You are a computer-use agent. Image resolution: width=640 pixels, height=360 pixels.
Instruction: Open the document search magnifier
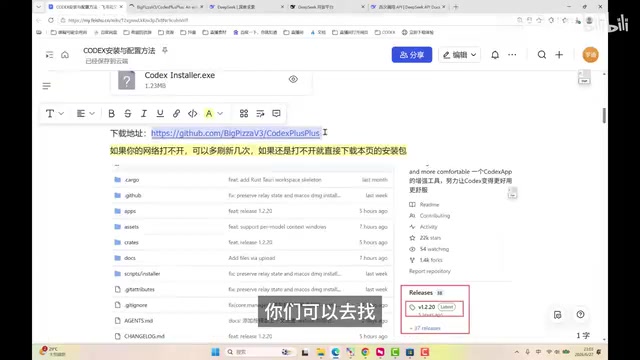542,55
